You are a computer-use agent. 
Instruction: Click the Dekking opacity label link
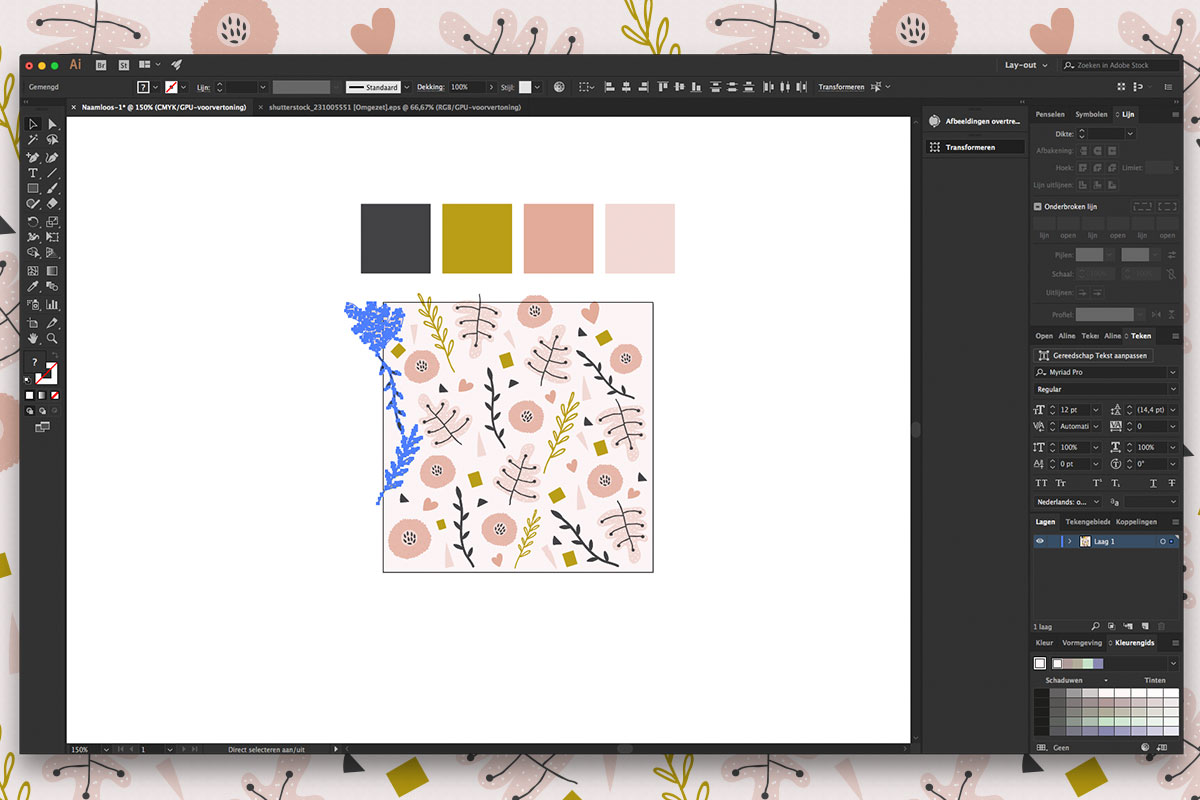[431, 87]
